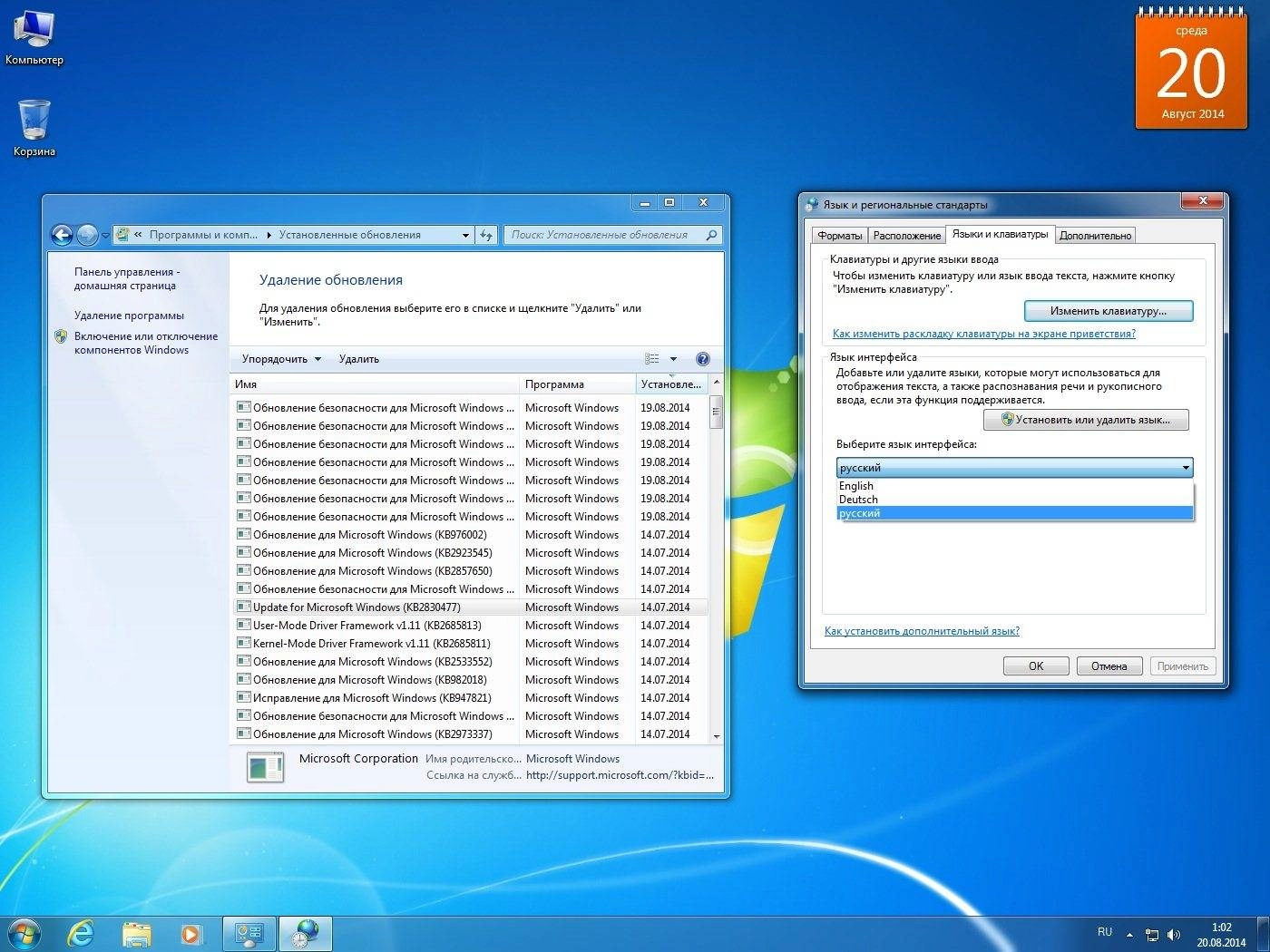This screenshot has width=1270, height=952.
Task: Launch Windows Media Player from taskbar
Action: click(190, 934)
